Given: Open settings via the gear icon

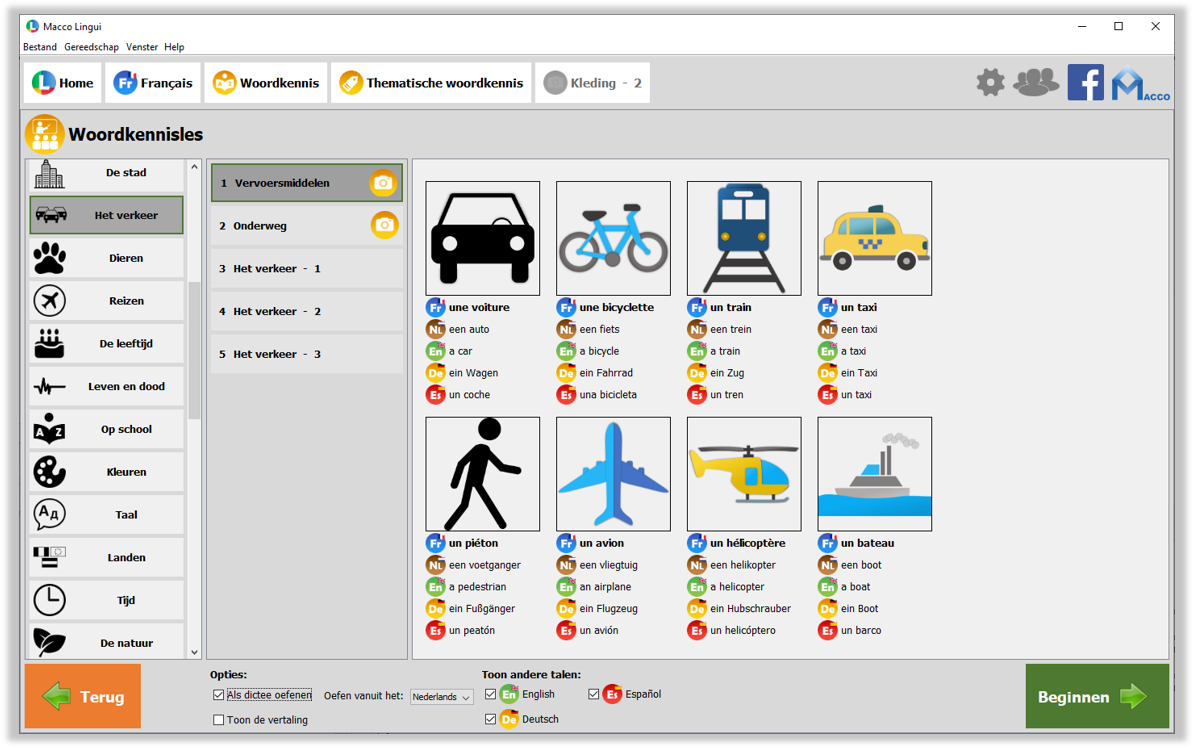Looking at the screenshot, I should point(990,83).
